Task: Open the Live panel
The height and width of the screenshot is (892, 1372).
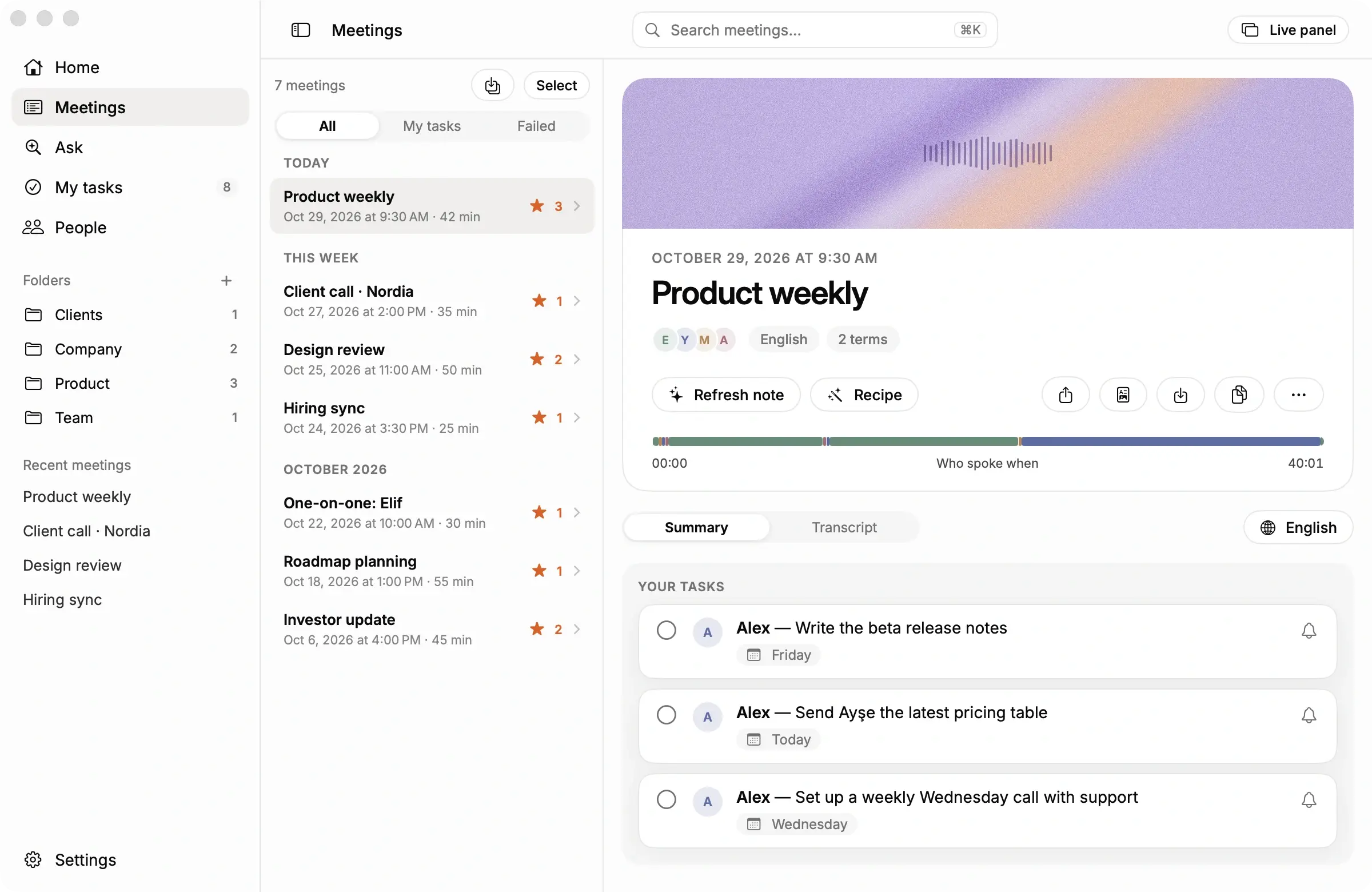Action: pos(1288,30)
